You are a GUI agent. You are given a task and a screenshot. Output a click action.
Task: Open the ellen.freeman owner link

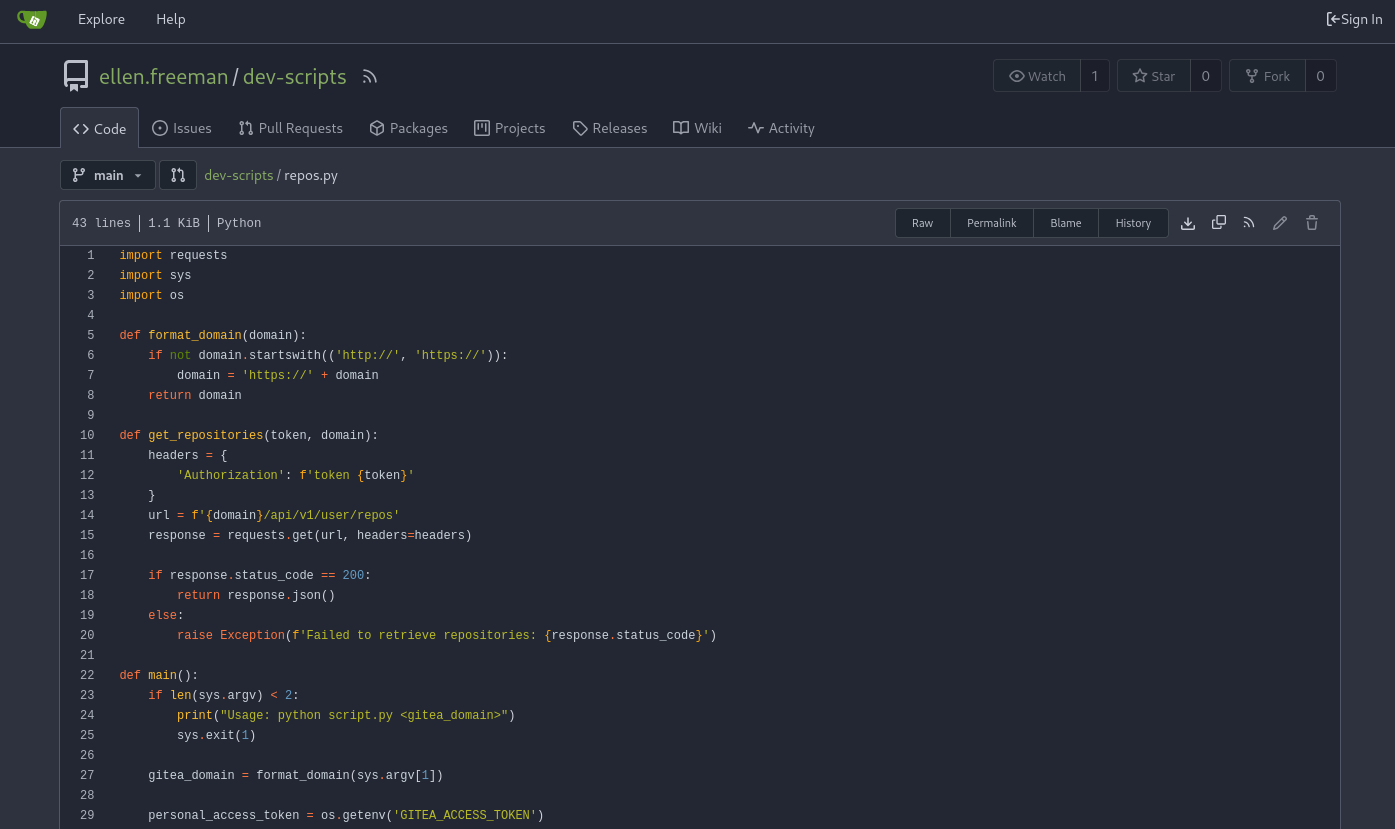(164, 76)
